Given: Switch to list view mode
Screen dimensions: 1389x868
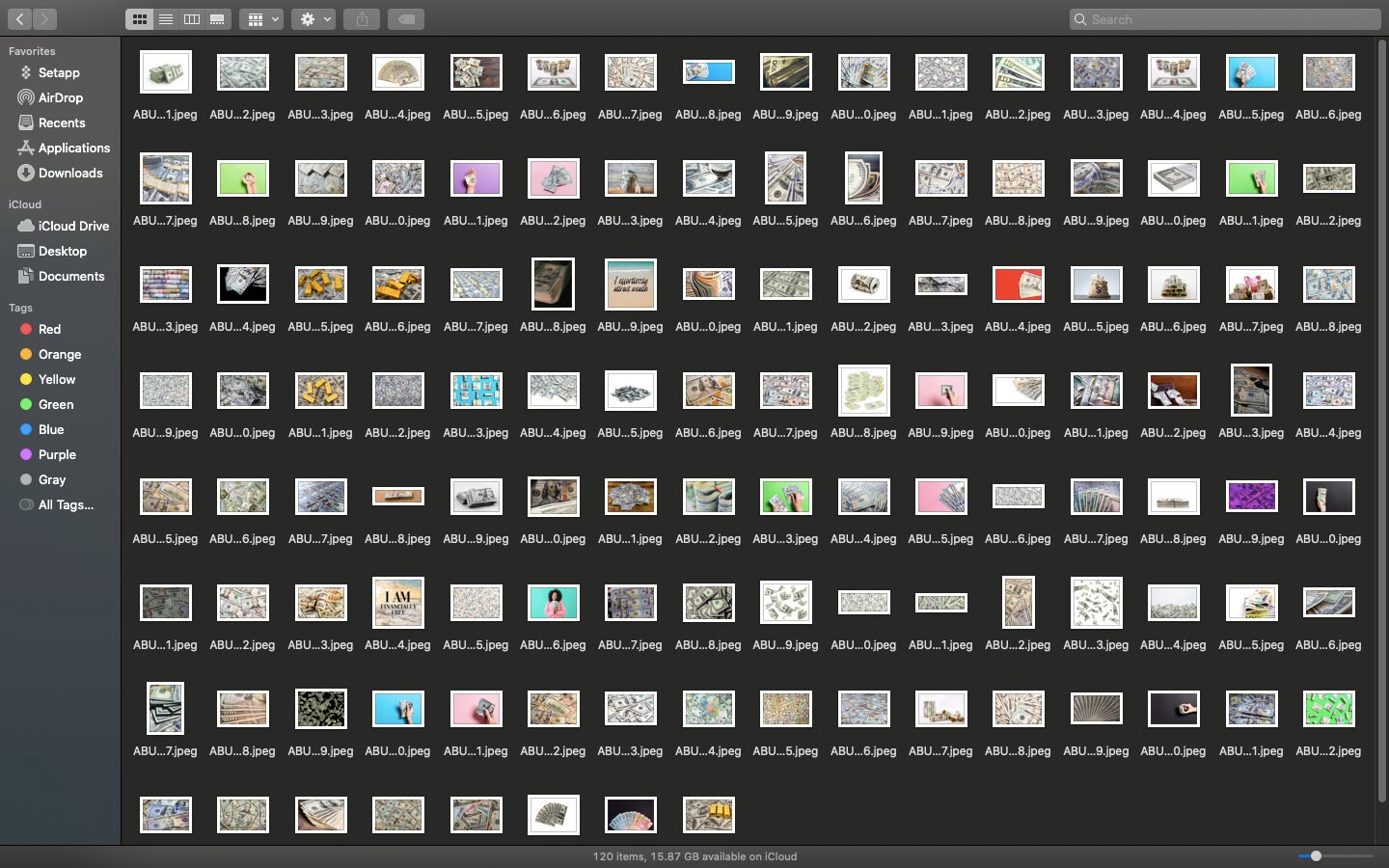Looking at the screenshot, I should [166, 19].
